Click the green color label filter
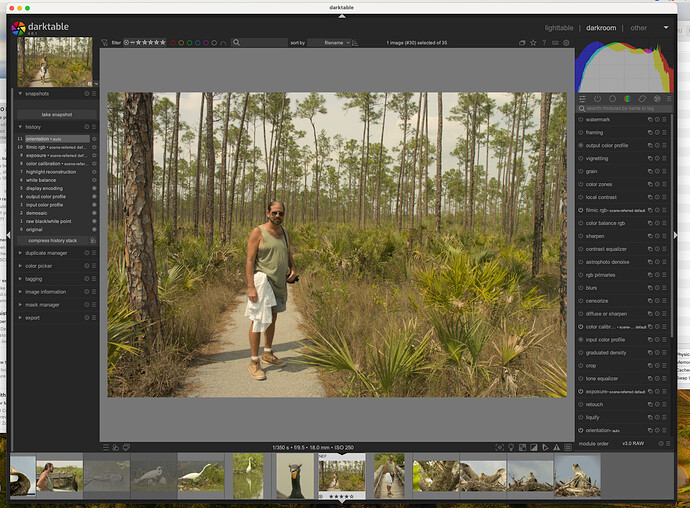The height and width of the screenshot is (508, 690). pyautogui.click(x=189, y=43)
